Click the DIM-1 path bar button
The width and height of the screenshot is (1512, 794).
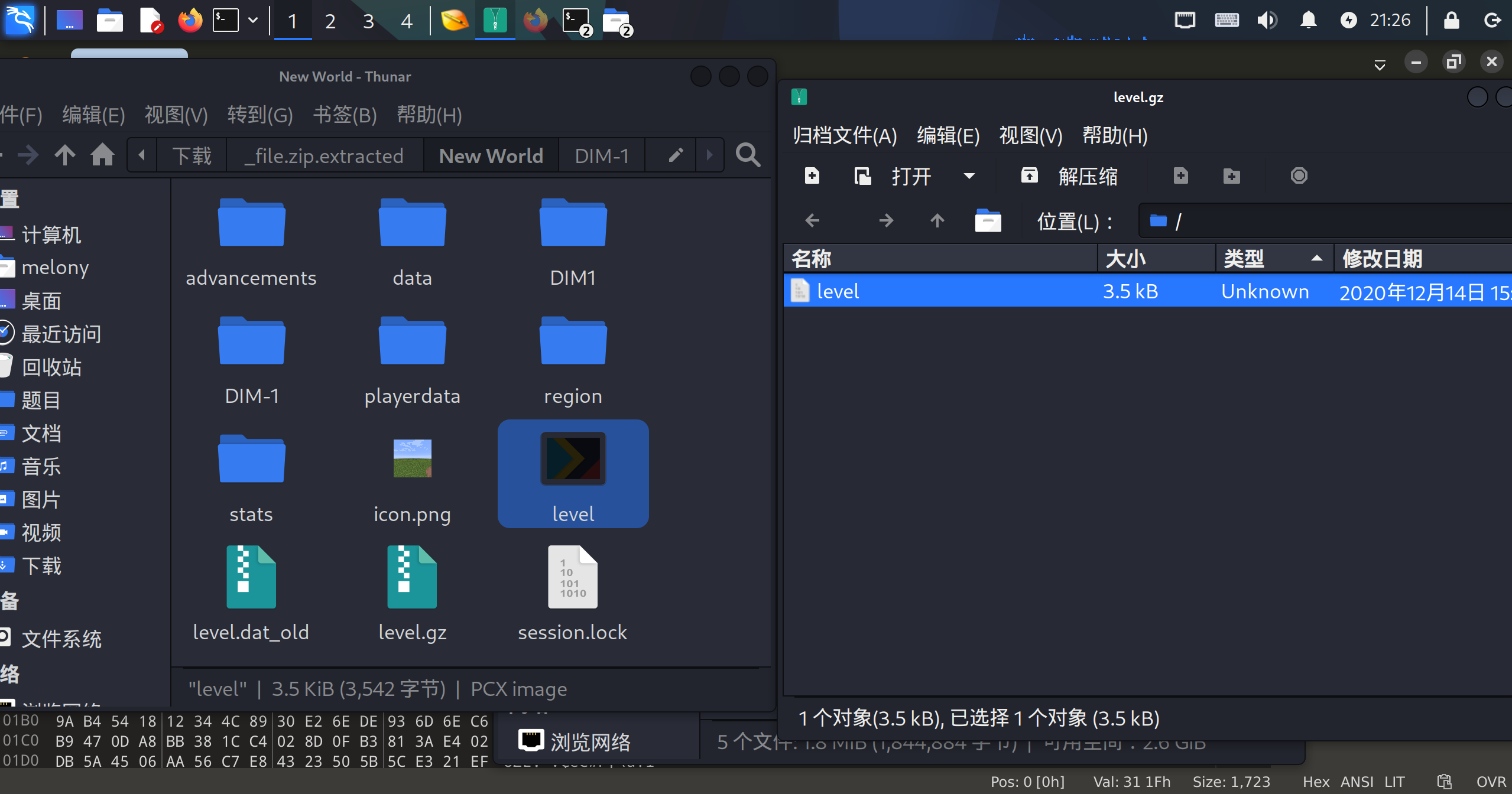[602, 155]
